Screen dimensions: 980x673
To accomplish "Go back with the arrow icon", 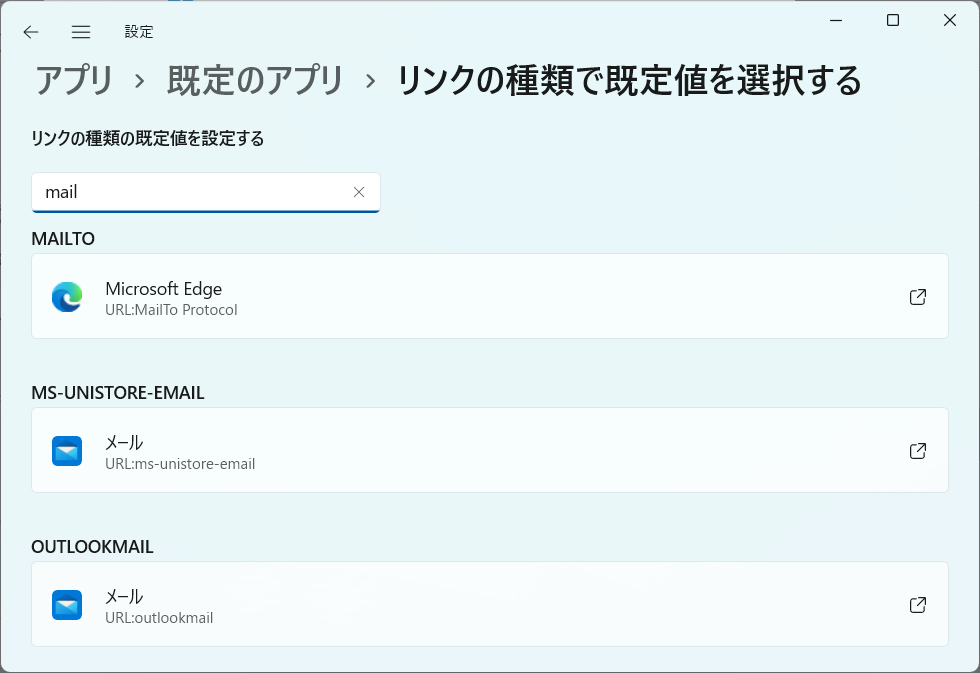I will pyautogui.click(x=31, y=32).
